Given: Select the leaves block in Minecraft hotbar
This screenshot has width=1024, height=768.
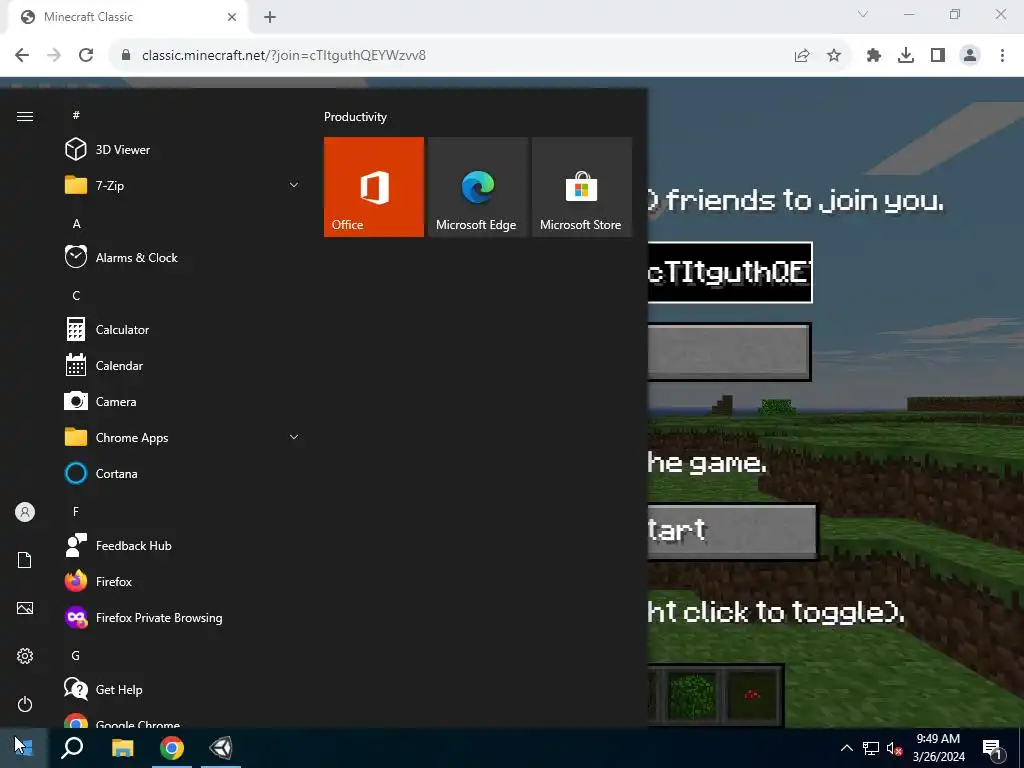Looking at the screenshot, I should (x=692, y=696).
